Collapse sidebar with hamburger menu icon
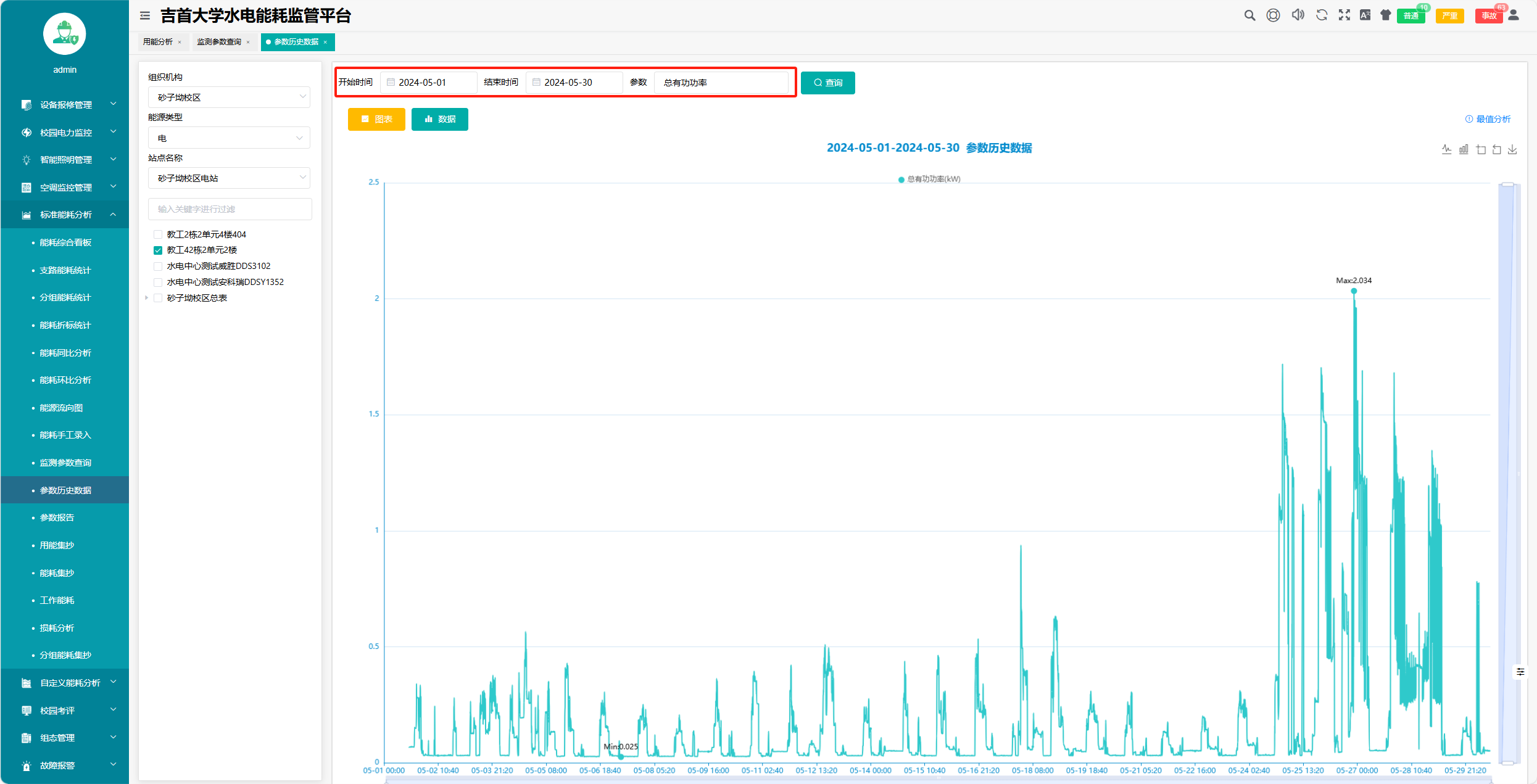This screenshot has width=1537, height=784. click(x=145, y=16)
